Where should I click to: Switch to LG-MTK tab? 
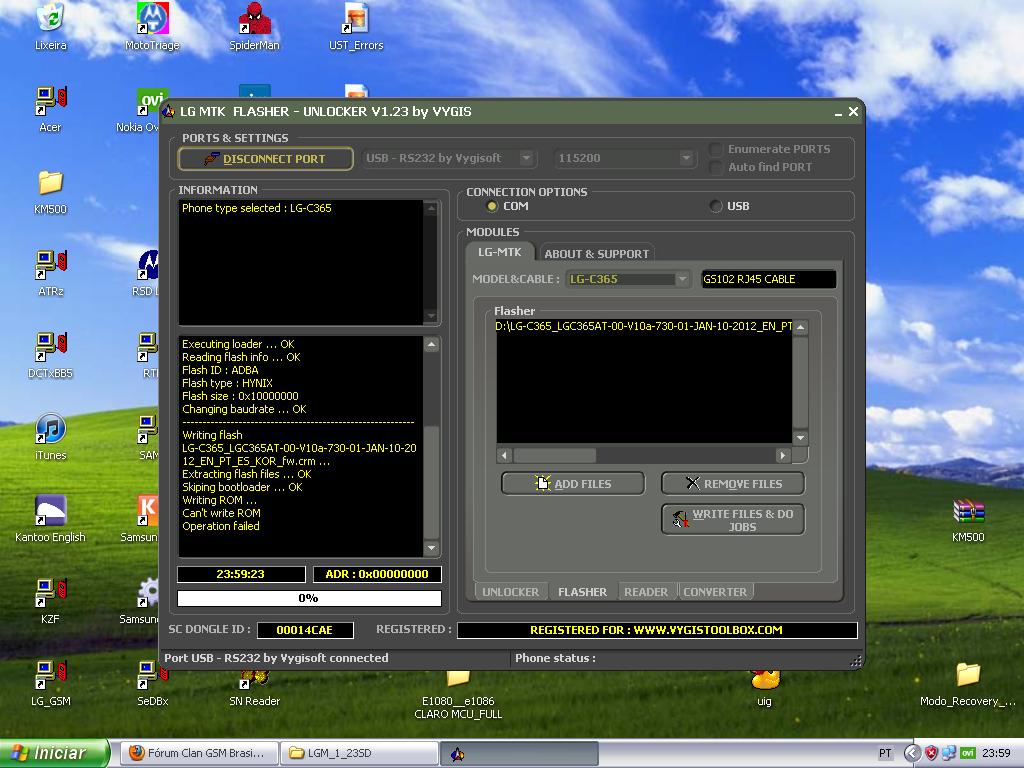point(500,252)
